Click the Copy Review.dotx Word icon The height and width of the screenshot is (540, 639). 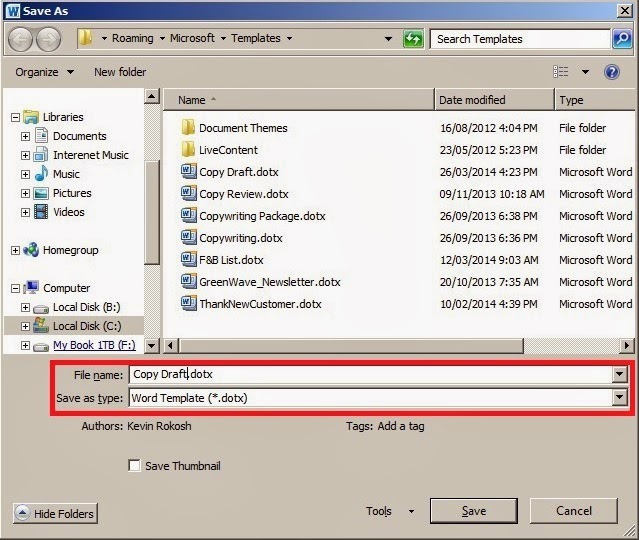(x=188, y=193)
